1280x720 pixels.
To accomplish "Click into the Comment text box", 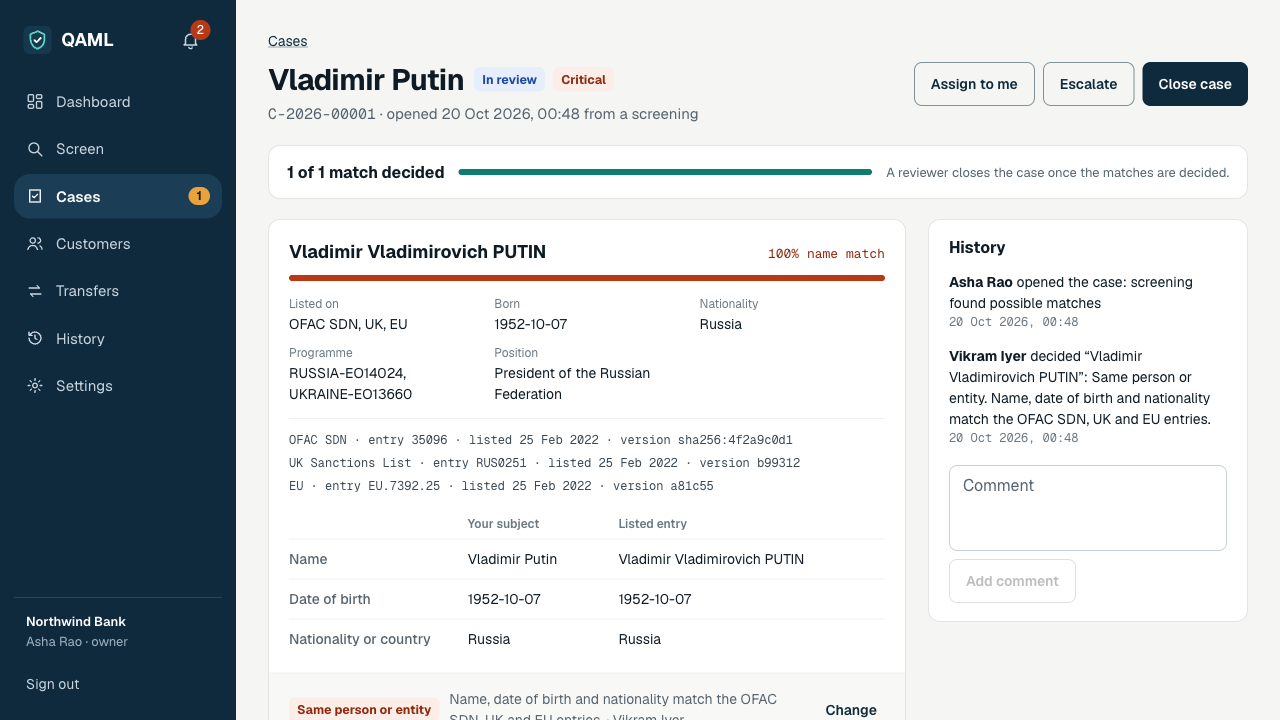I will (x=1088, y=508).
